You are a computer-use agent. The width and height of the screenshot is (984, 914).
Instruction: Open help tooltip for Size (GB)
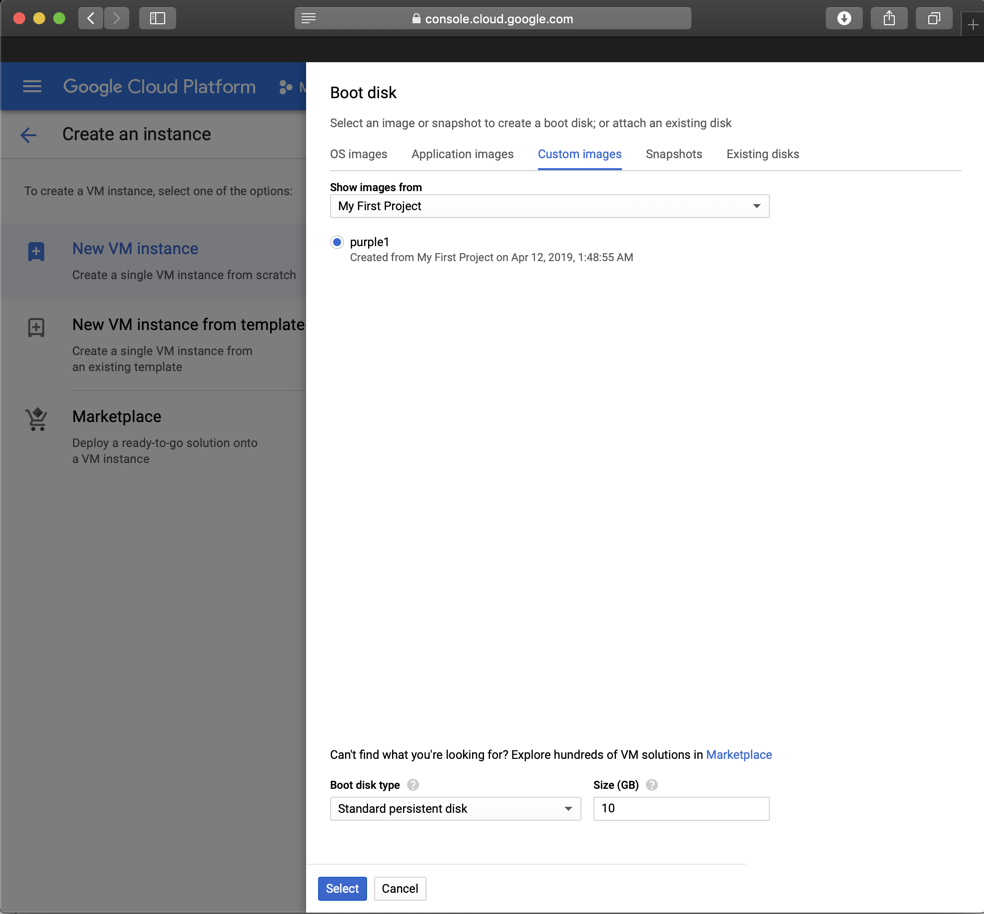652,785
